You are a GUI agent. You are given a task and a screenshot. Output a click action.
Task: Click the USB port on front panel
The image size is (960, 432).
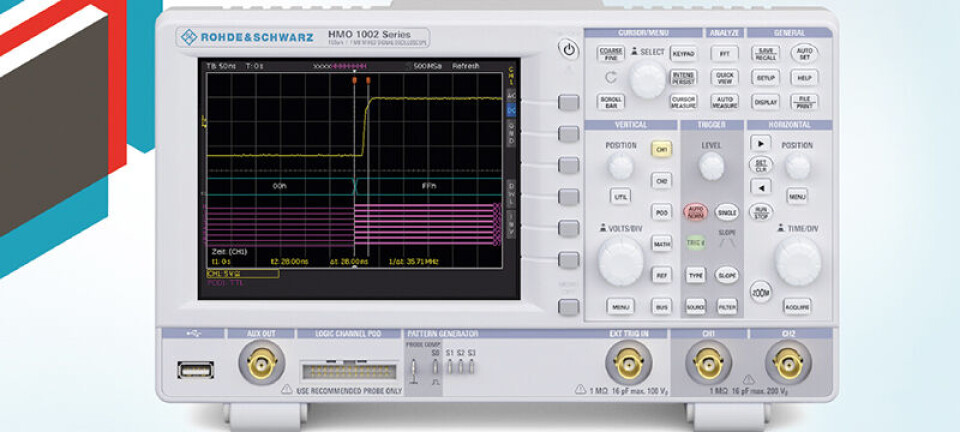coord(195,370)
